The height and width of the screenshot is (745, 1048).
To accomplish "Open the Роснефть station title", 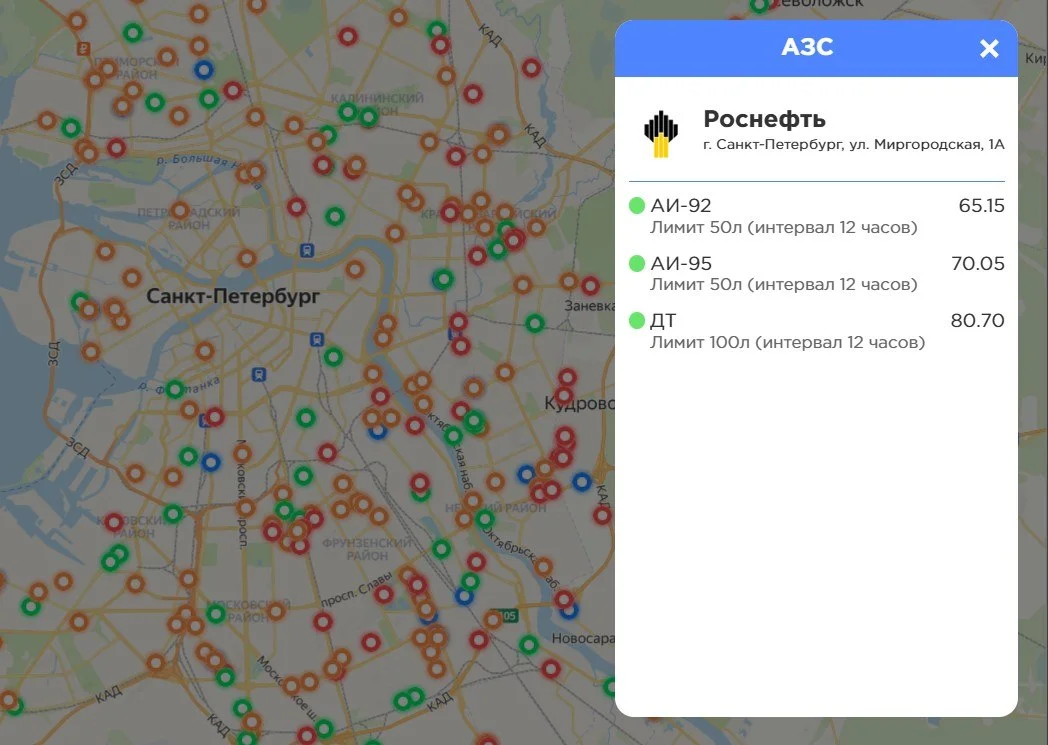I will [x=764, y=119].
